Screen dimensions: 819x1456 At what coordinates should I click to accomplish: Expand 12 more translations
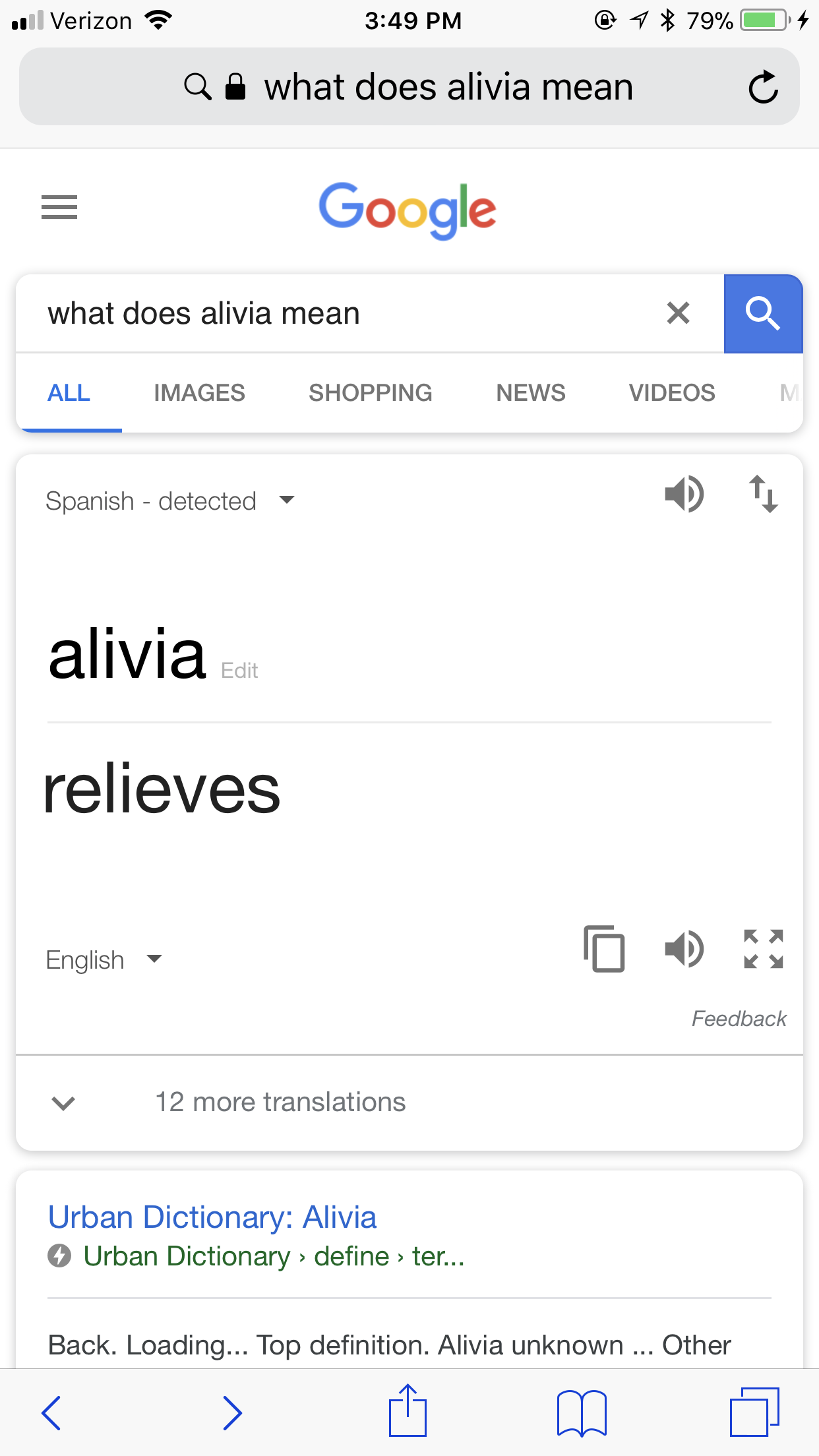[x=409, y=1103]
